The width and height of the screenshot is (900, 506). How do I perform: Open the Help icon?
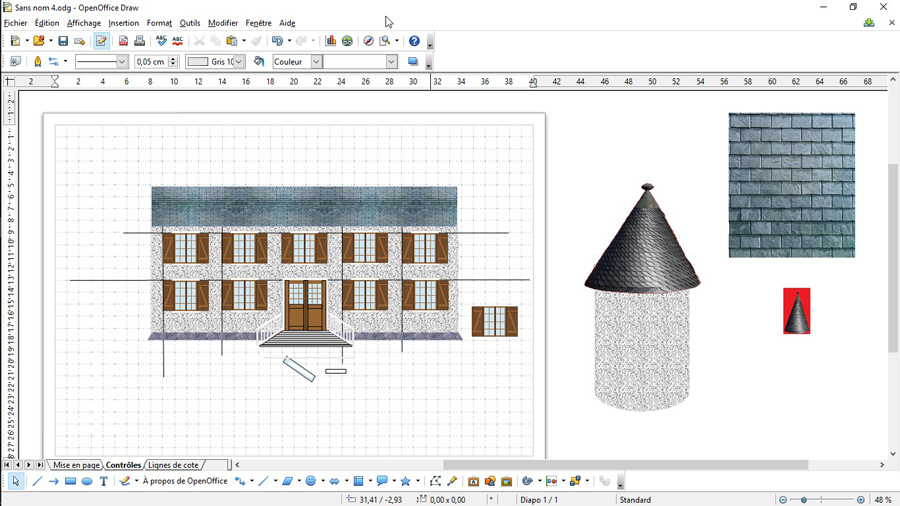(414, 41)
